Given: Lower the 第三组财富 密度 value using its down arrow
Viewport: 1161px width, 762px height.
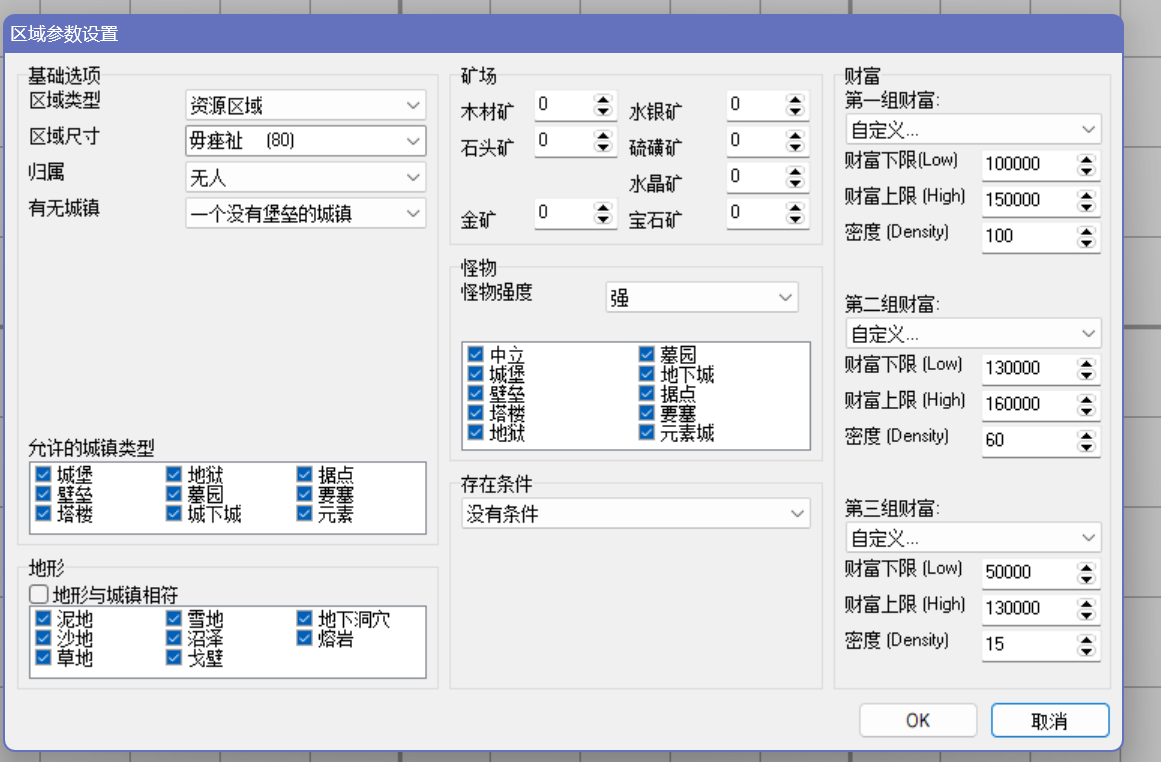Looking at the screenshot, I should [1086, 650].
